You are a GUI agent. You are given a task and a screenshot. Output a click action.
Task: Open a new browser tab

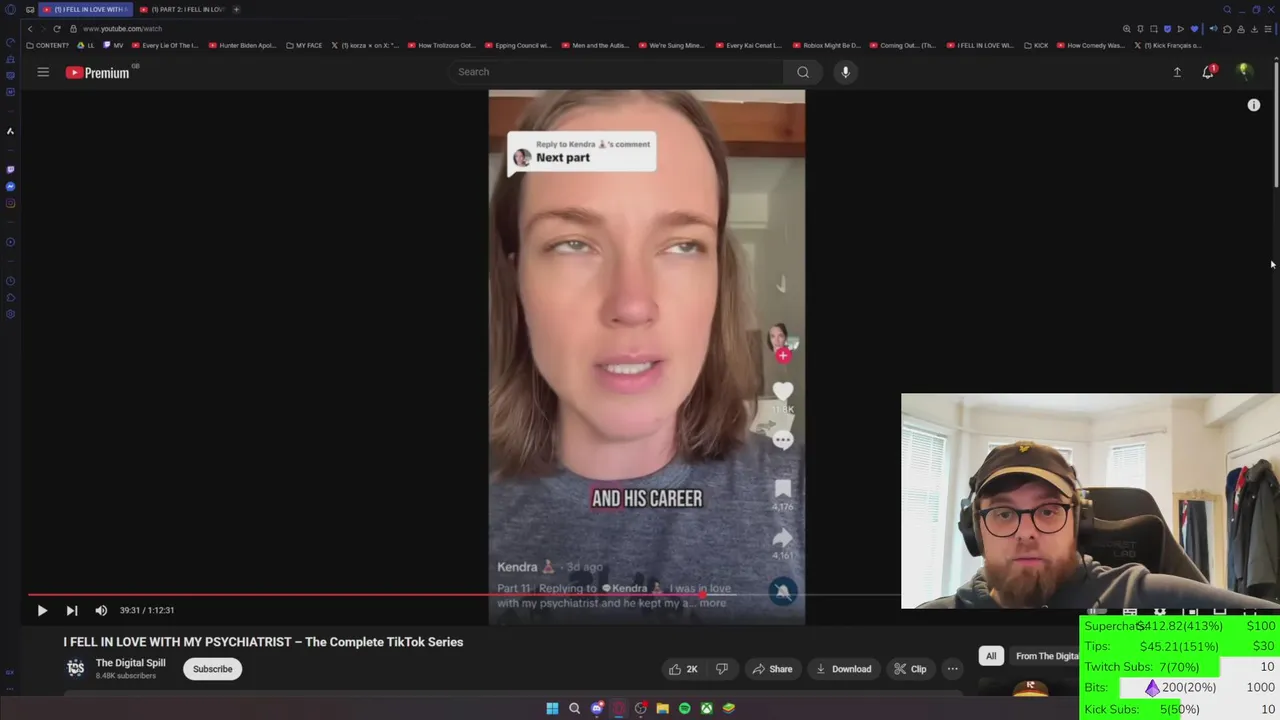pos(236,9)
